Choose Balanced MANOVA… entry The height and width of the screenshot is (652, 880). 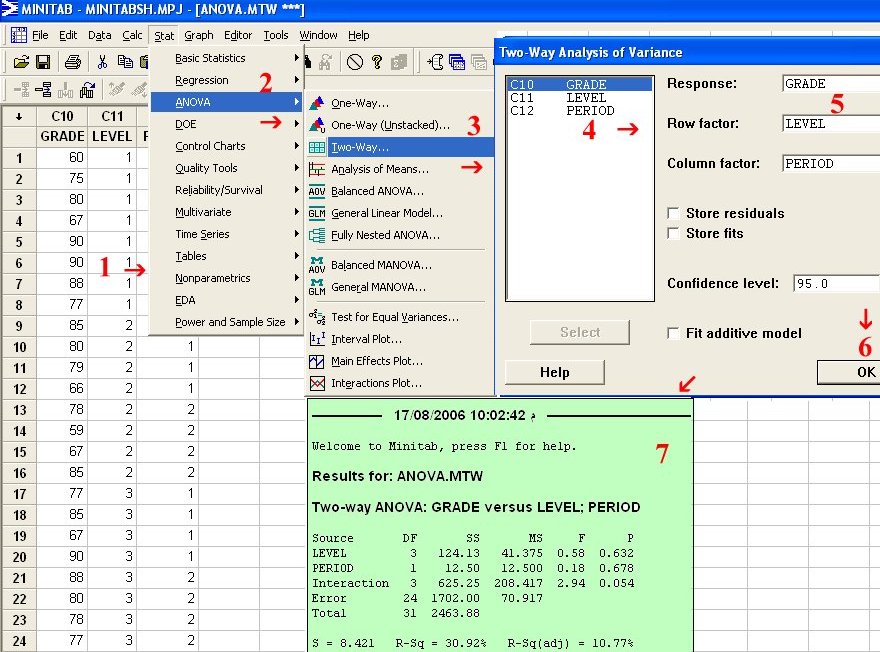click(381, 265)
